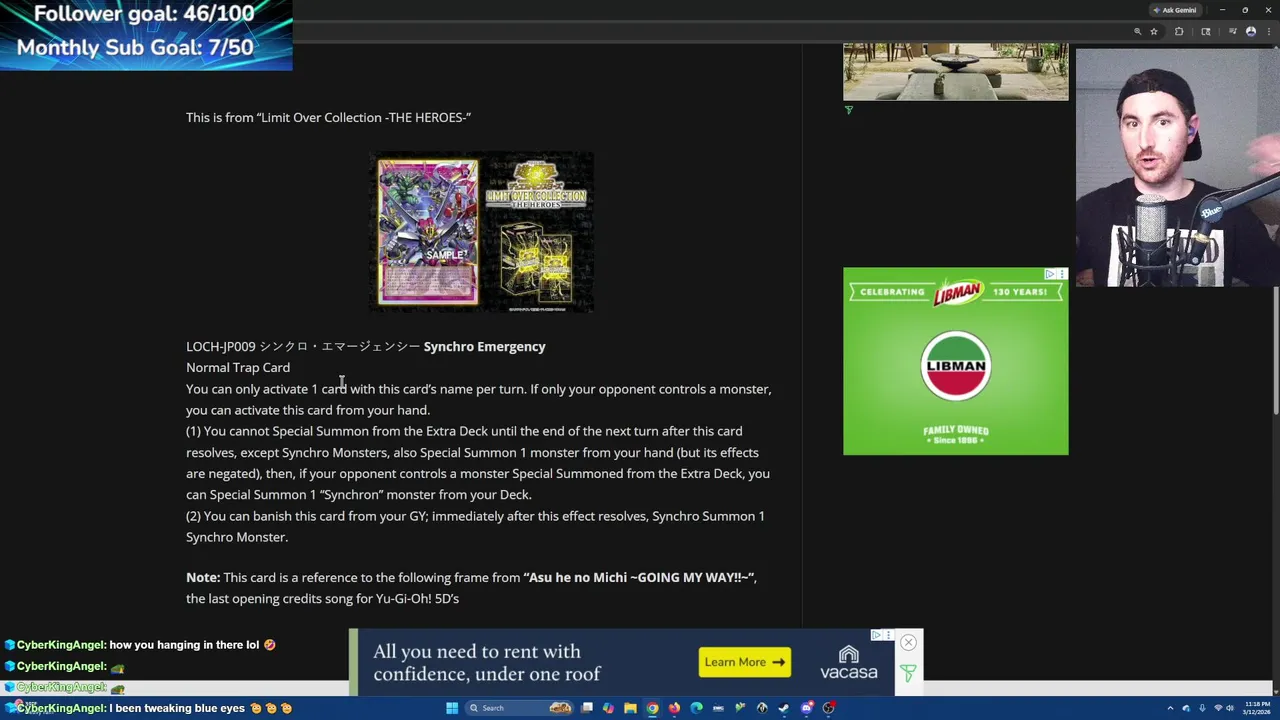1280x720 pixels.
Task: Click the green Freestar icon under the top ad
Action: pos(849,110)
